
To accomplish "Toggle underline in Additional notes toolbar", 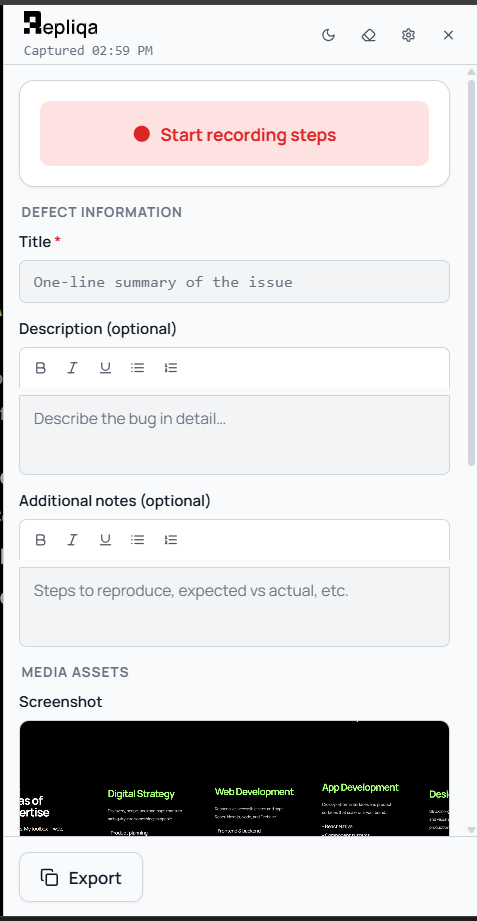I will point(105,540).
